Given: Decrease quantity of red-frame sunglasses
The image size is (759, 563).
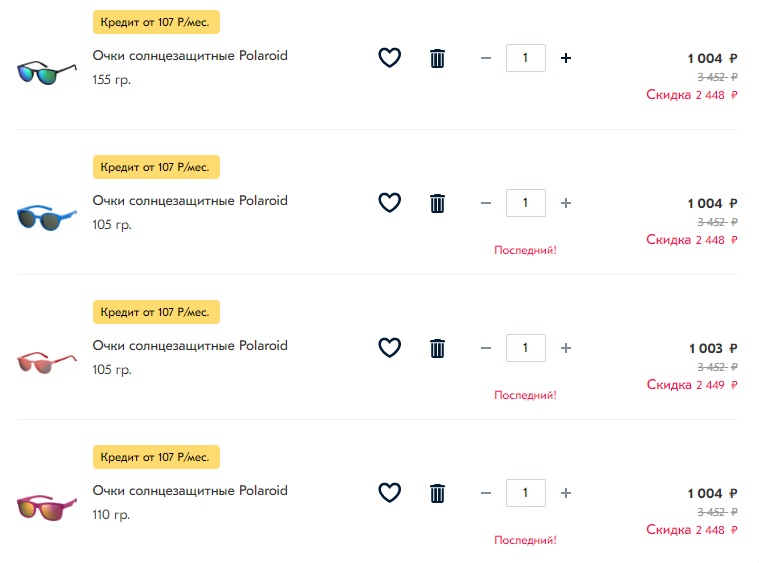Looking at the screenshot, I should [486, 348].
